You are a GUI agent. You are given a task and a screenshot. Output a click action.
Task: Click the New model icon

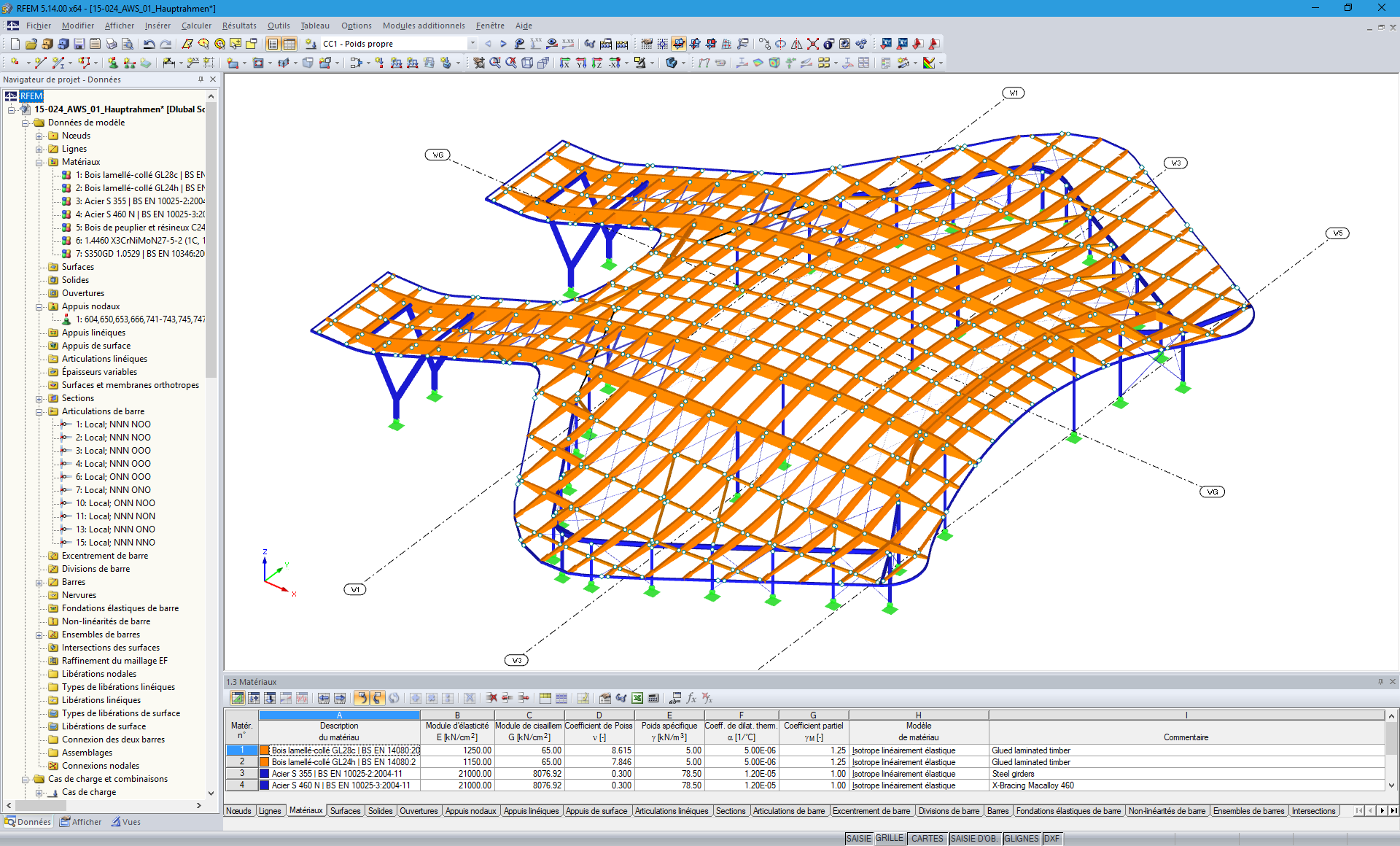point(15,44)
